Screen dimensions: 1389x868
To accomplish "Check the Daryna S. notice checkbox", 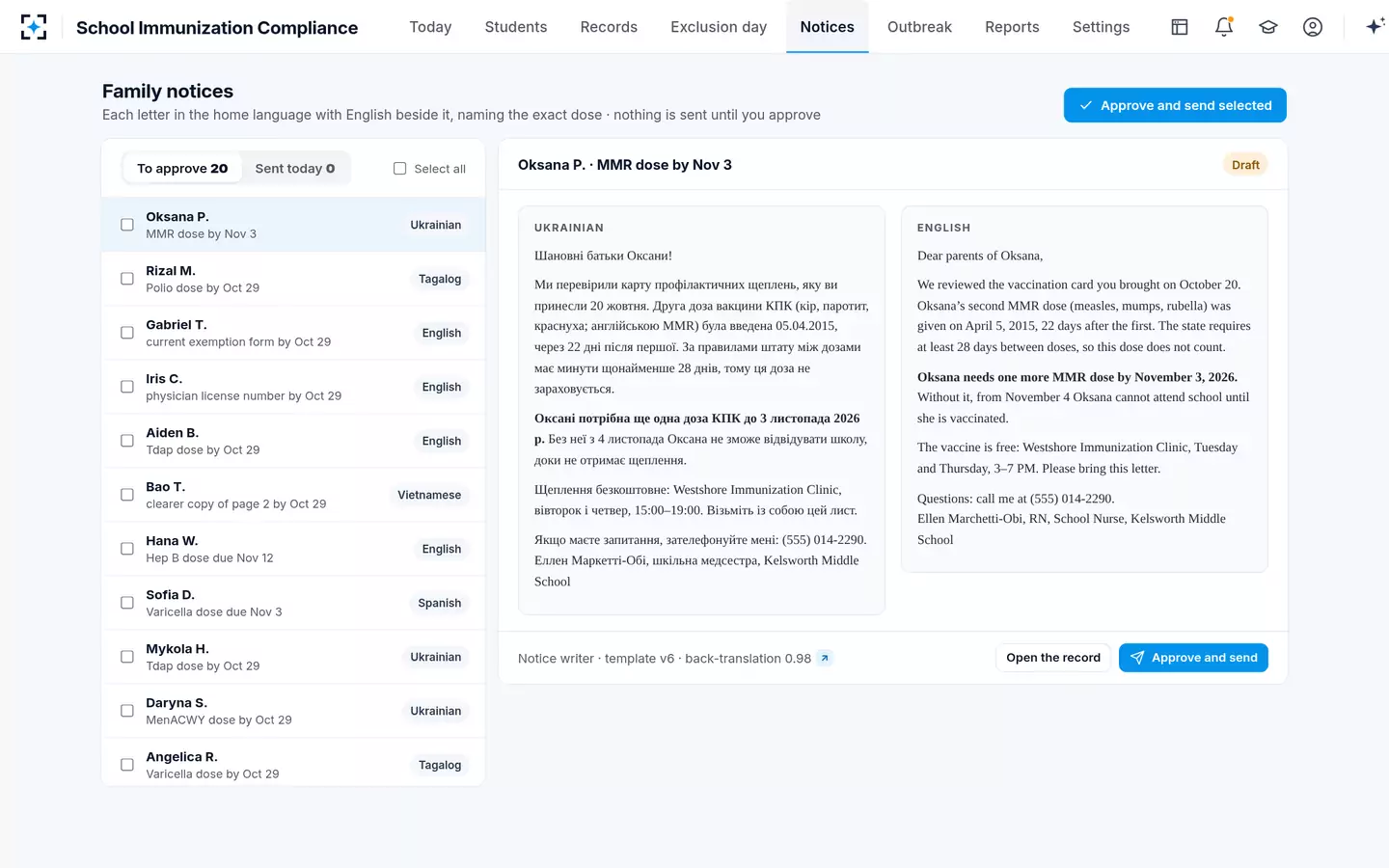I will 127,711.
